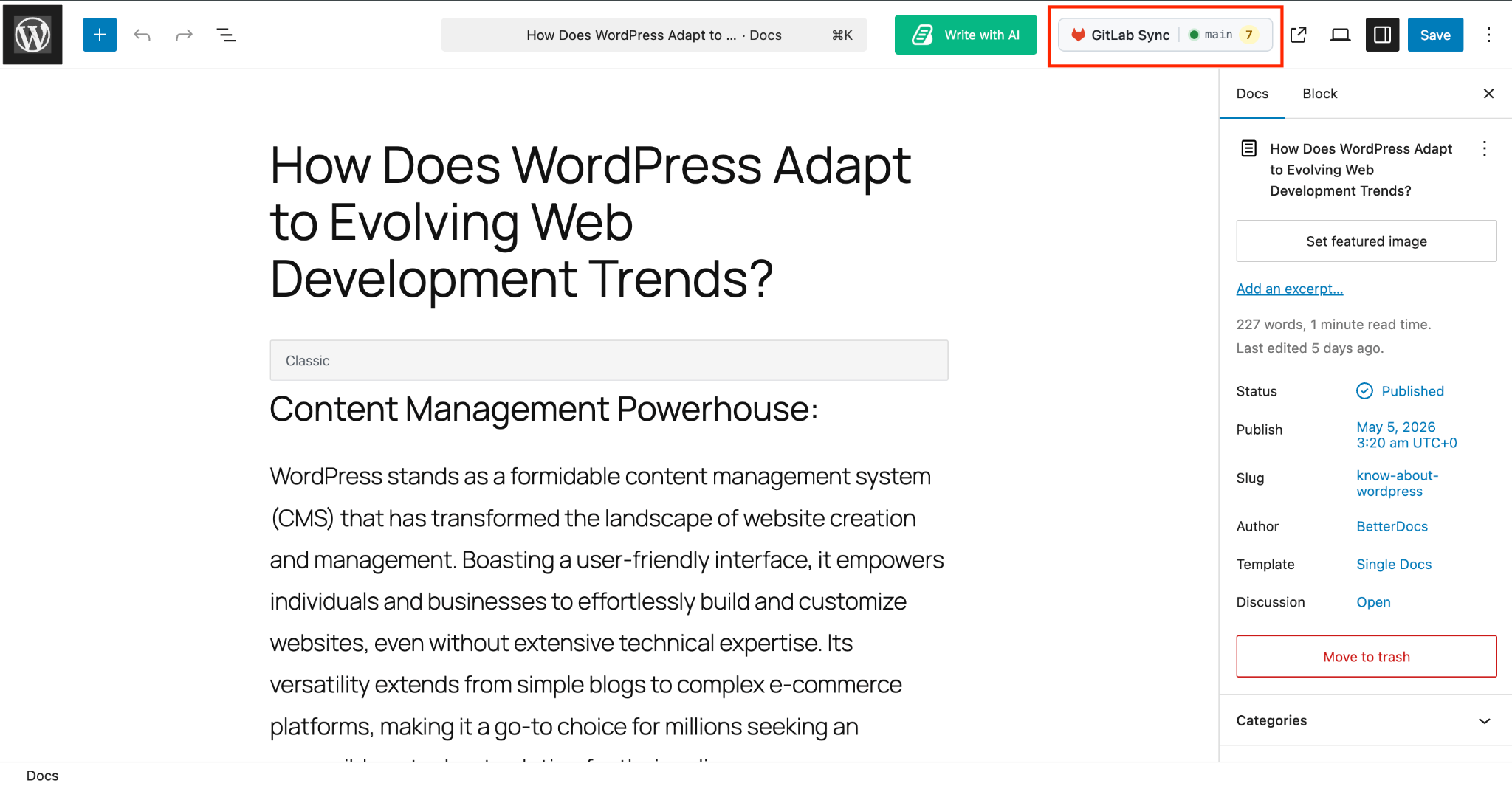Screen dimensions: 1512x786
Task: Change the Single Docs template
Action: click(1393, 564)
